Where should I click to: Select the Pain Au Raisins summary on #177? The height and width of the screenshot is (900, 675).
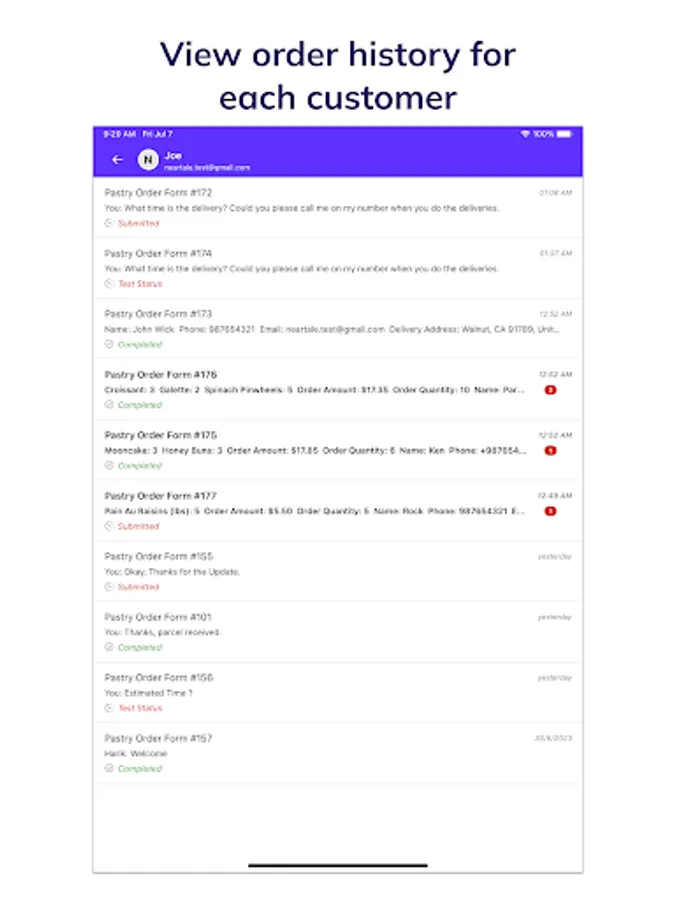pyautogui.click(x=315, y=511)
